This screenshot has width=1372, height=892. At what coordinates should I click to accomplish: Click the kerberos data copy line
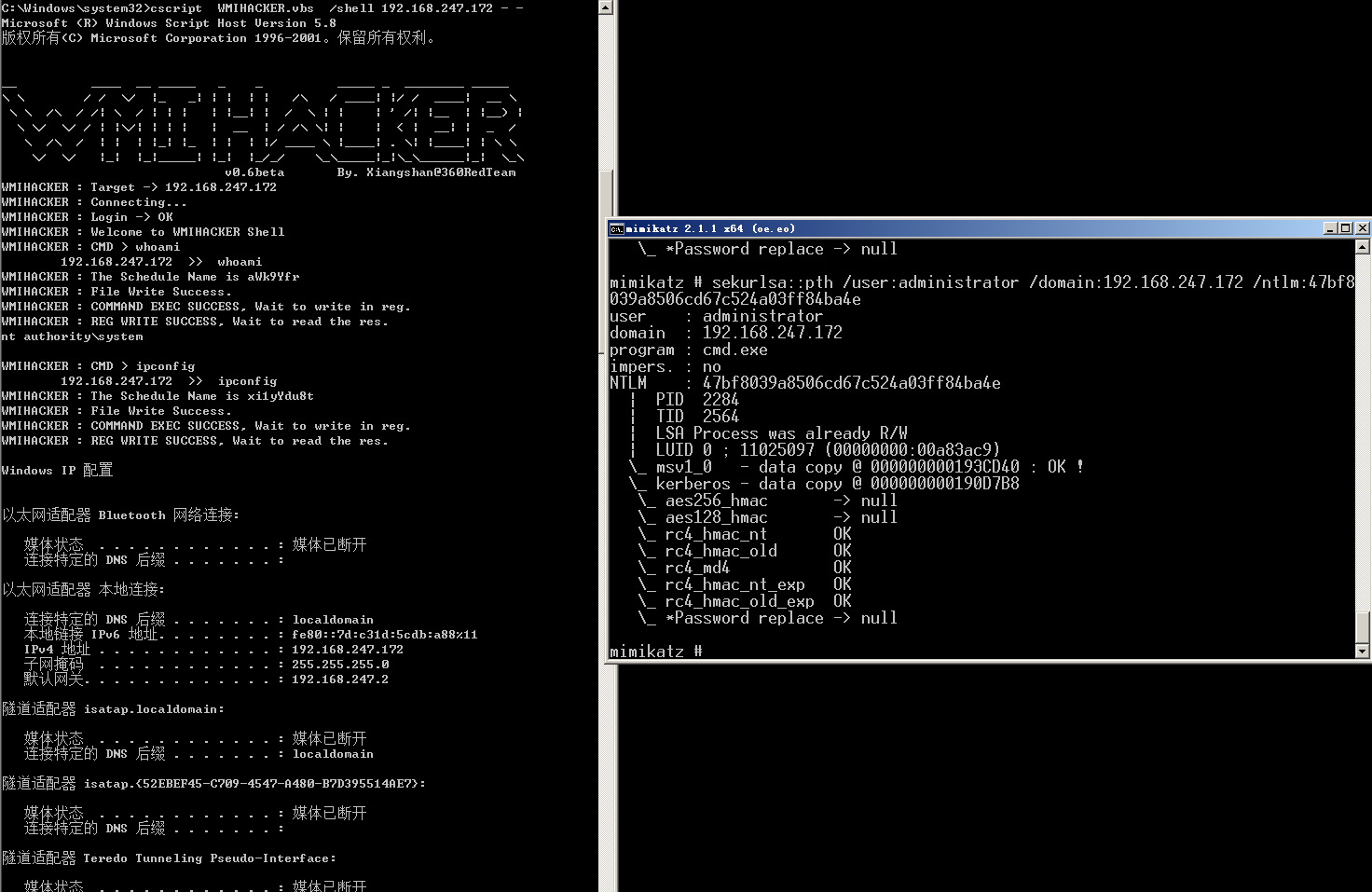click(x=824, y=484)
